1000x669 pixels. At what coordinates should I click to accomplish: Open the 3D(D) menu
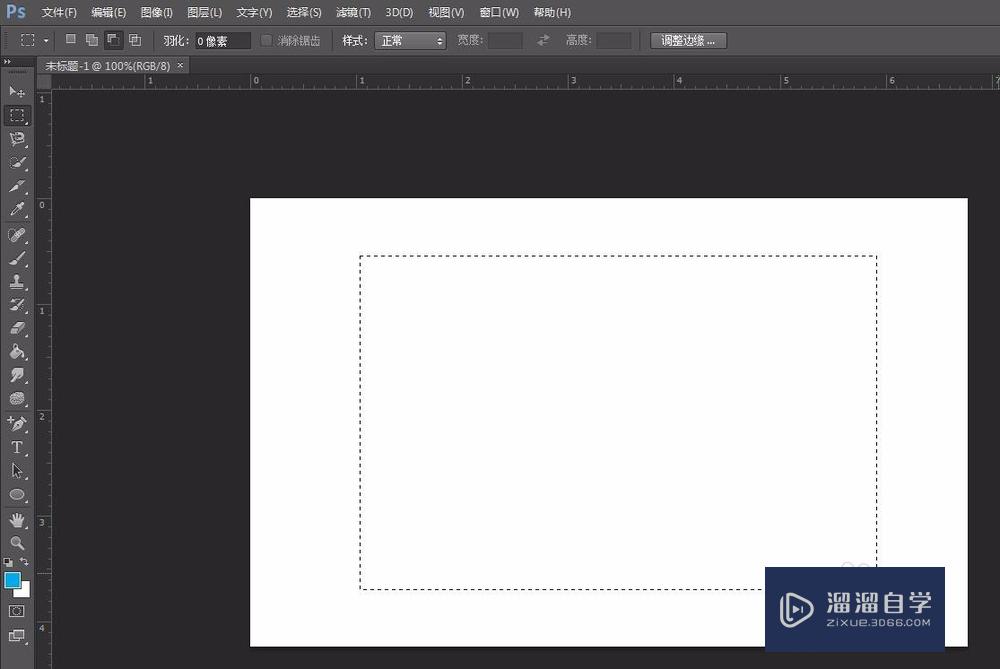[399, 12]
